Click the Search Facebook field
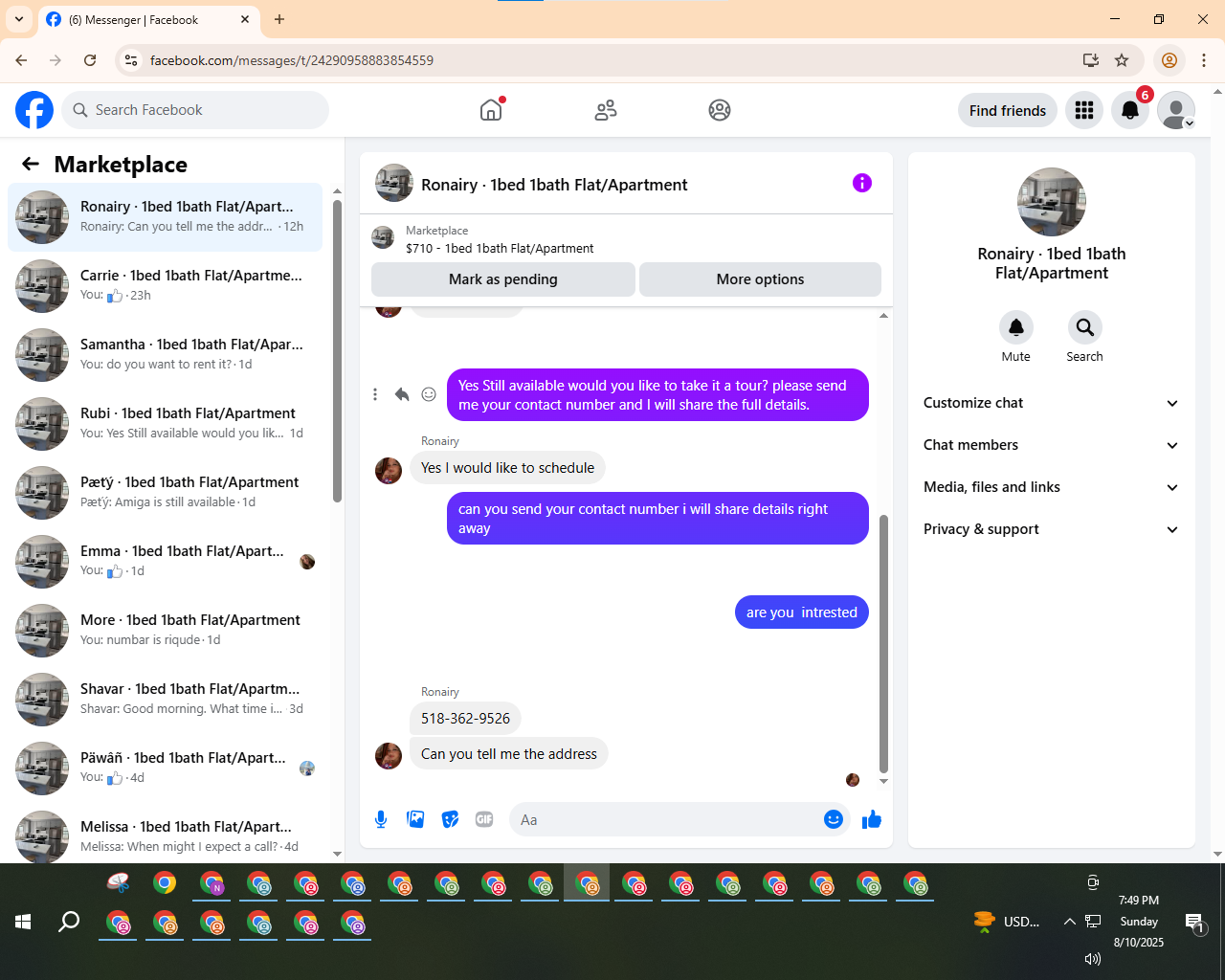This screenshot has width=1225, height=980. point(196,110)
